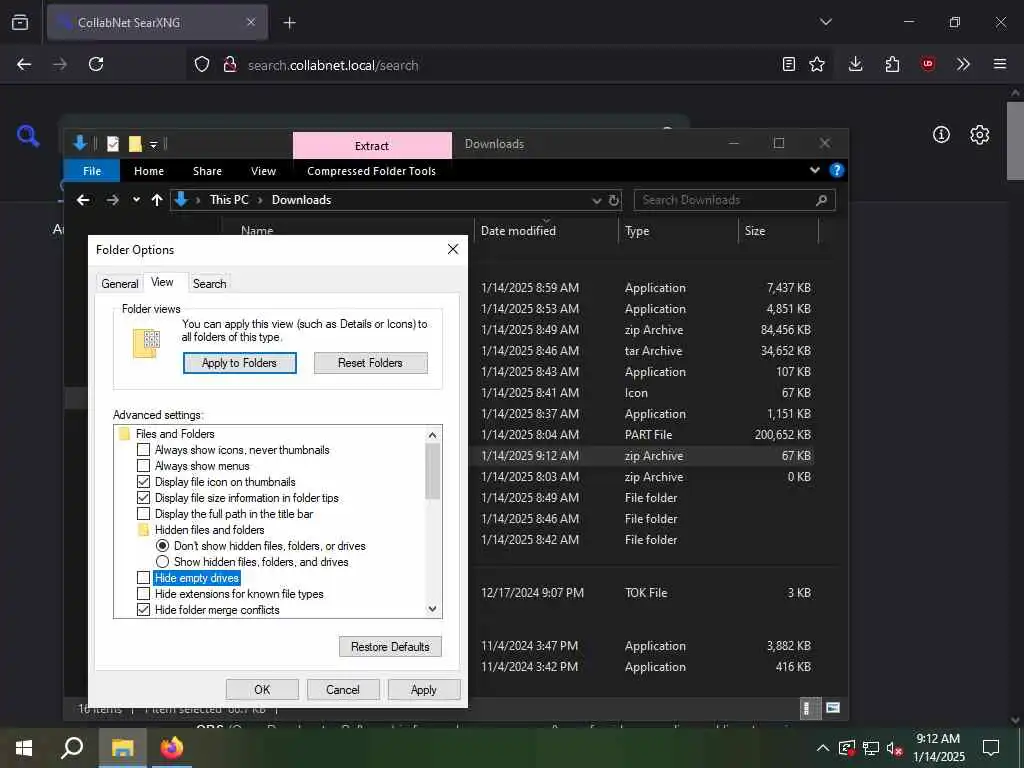Open new Firefox tab with plus

tap(289, 23)
